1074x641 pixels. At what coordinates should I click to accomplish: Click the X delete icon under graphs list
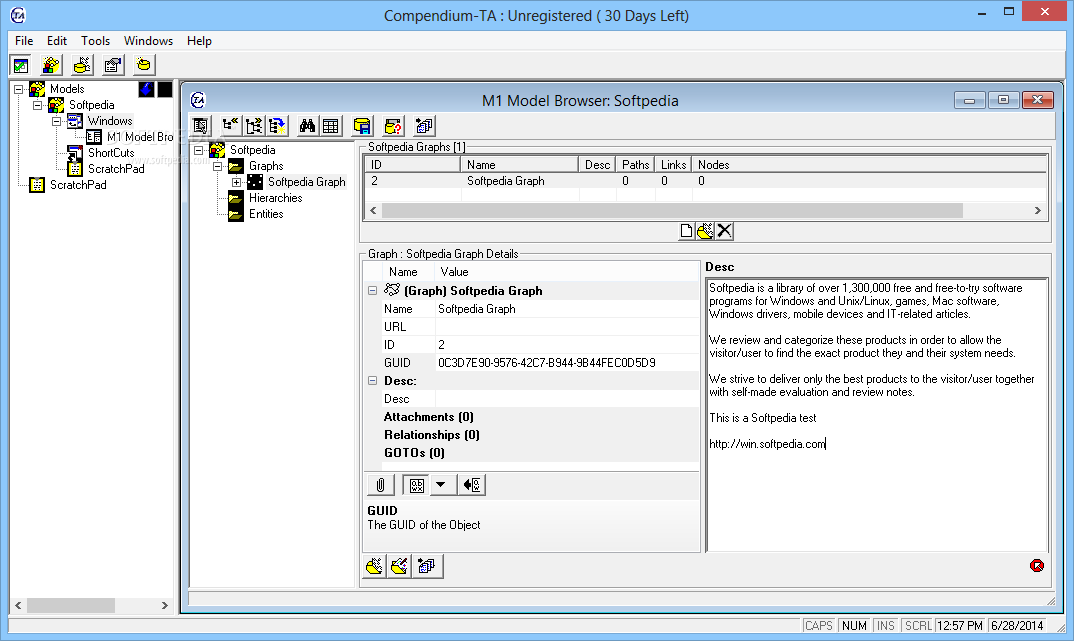tap(724, 231)
